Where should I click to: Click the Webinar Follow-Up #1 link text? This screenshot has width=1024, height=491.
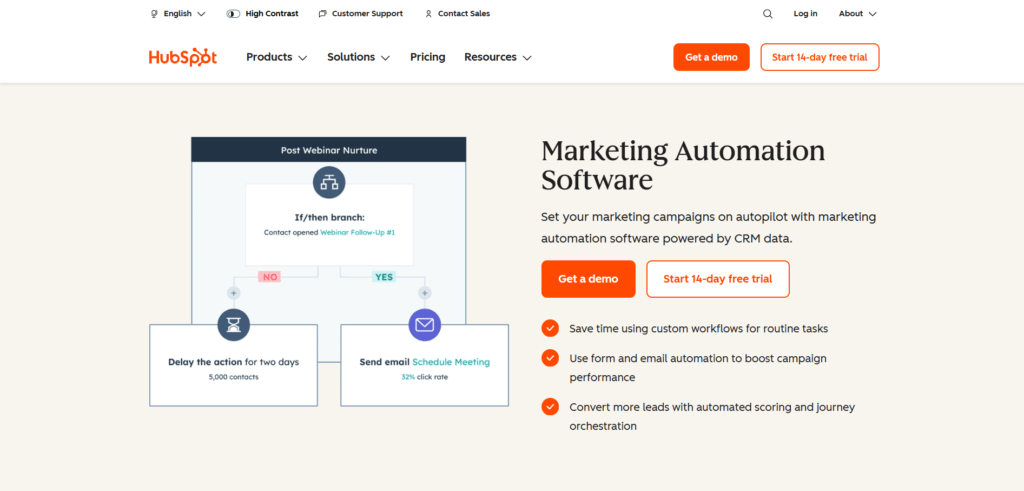(357, 232)
